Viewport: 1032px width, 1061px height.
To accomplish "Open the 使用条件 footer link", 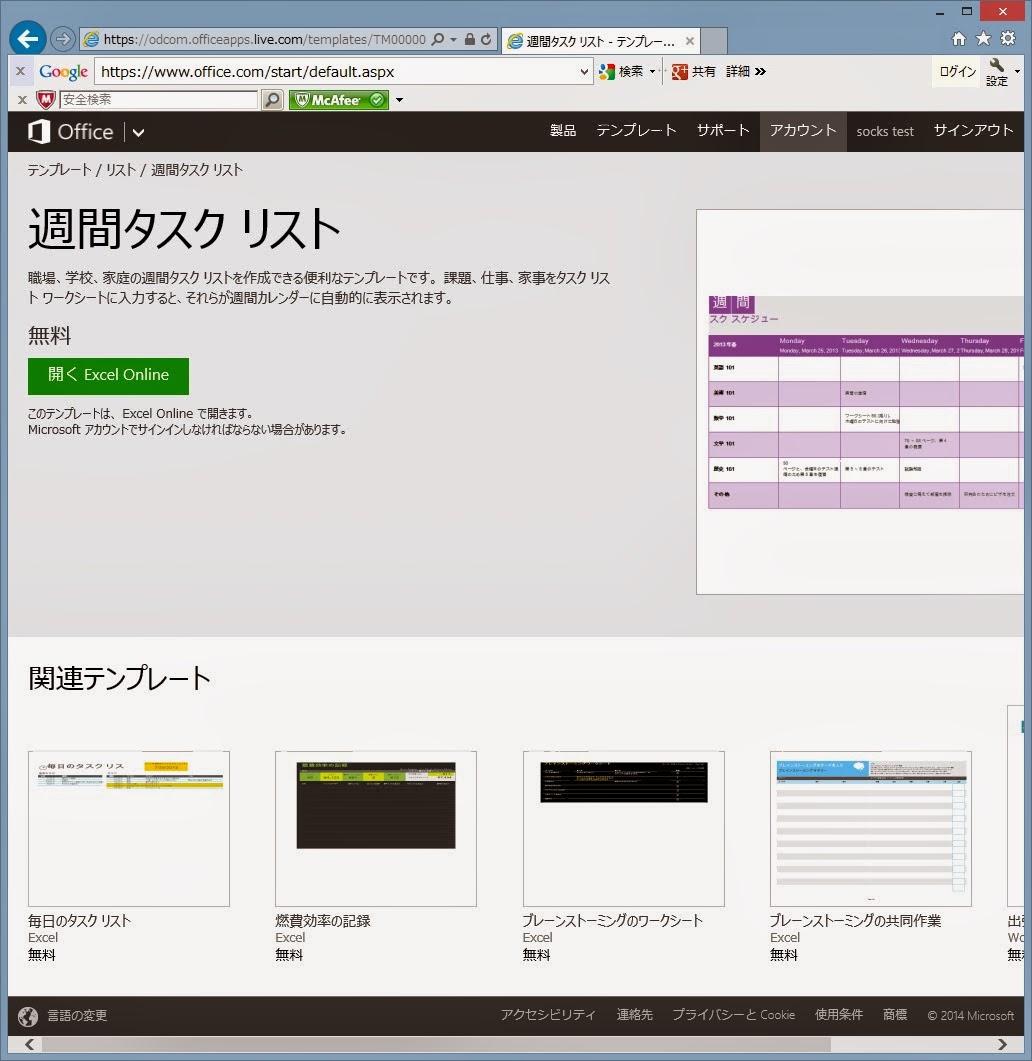I will pyautogui.click(x=838, y=1015).
